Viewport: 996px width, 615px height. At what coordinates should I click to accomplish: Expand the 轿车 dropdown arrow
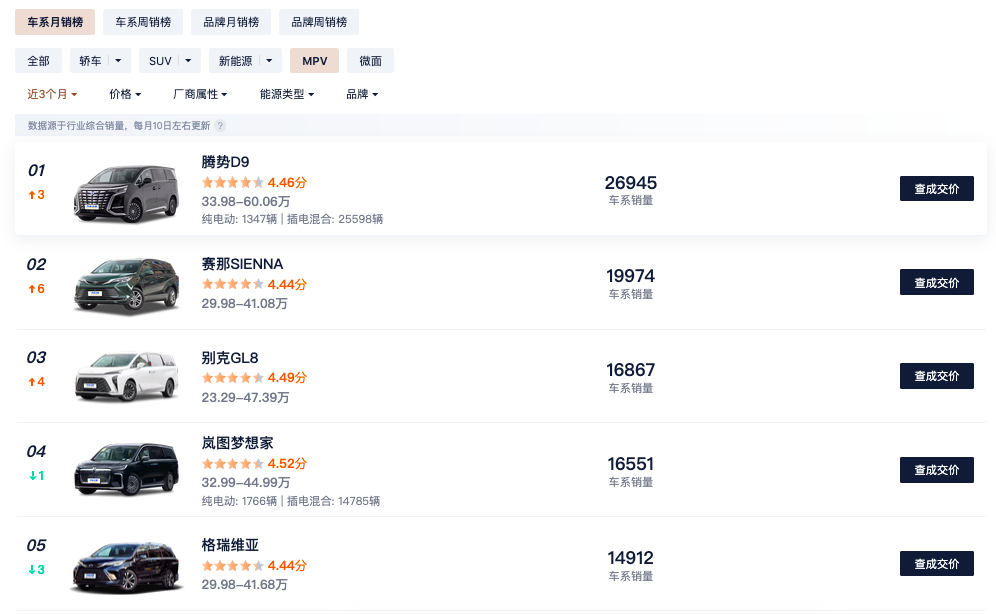point(119,61)
